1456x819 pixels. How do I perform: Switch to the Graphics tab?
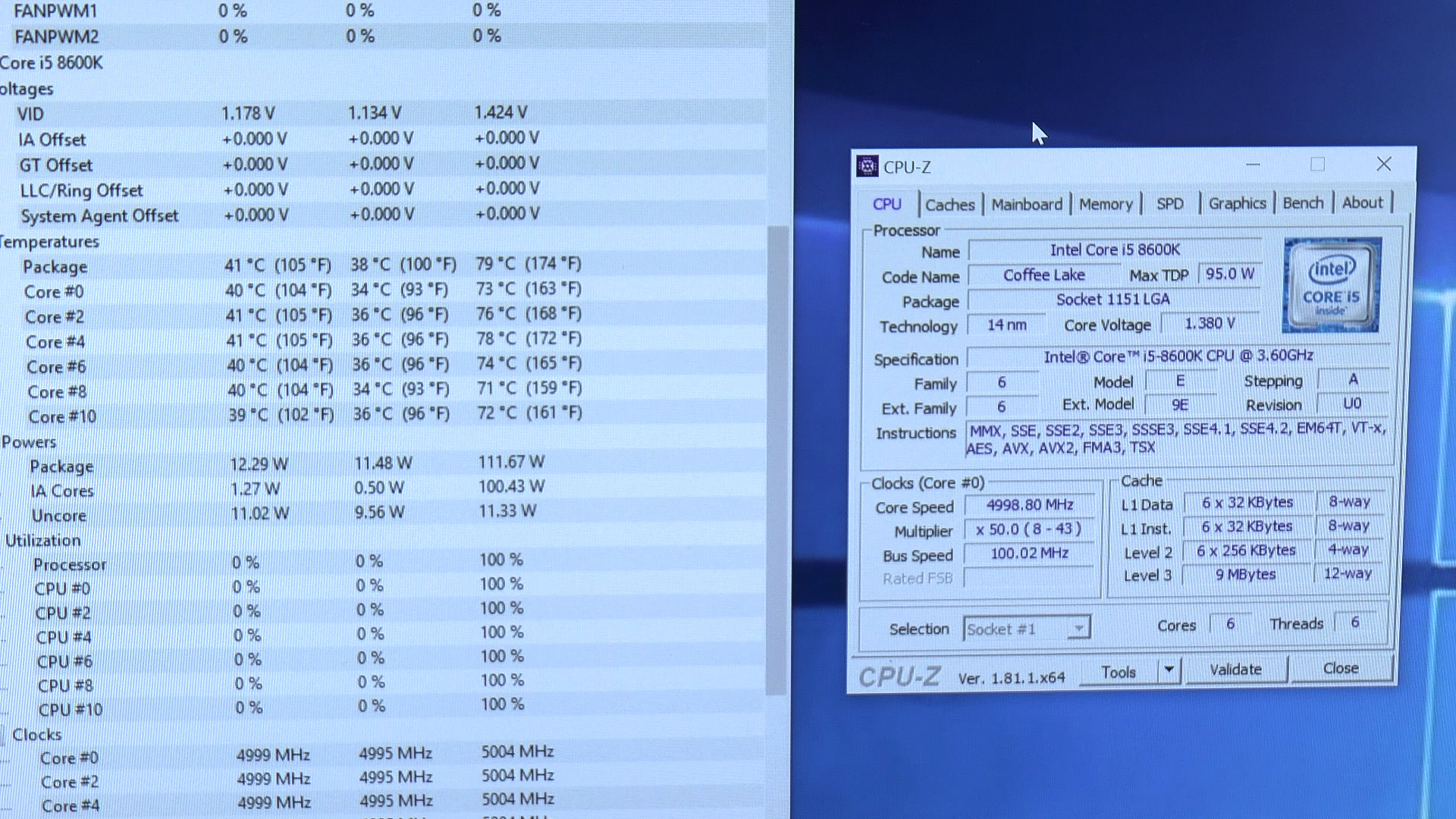click(1237, 203)
